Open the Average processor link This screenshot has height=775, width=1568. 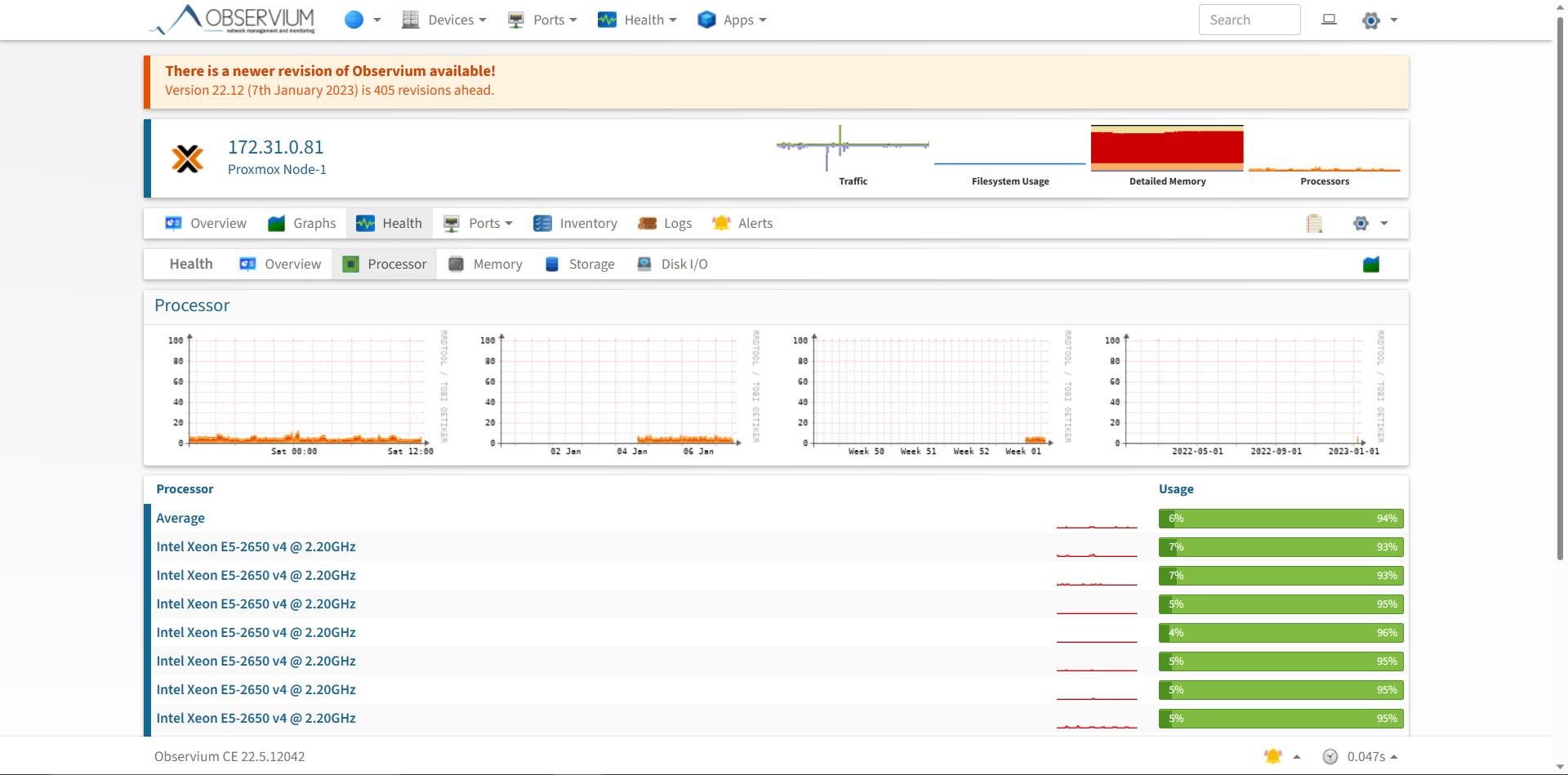click(x=180, y=518)
